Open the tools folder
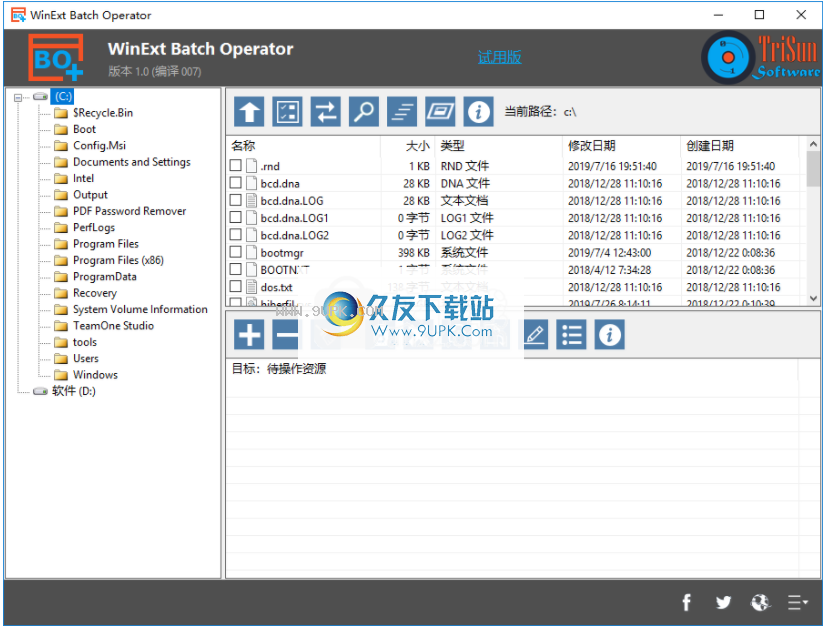 [85, 342]
